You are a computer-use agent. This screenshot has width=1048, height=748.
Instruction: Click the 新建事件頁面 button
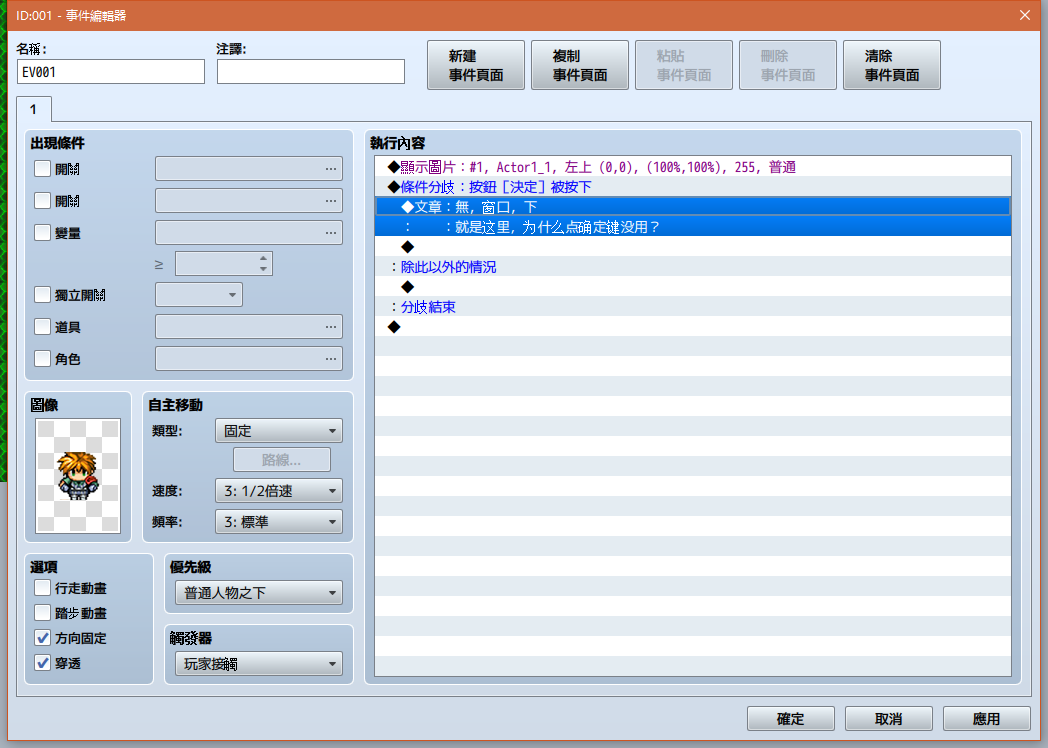click(476, 65)
